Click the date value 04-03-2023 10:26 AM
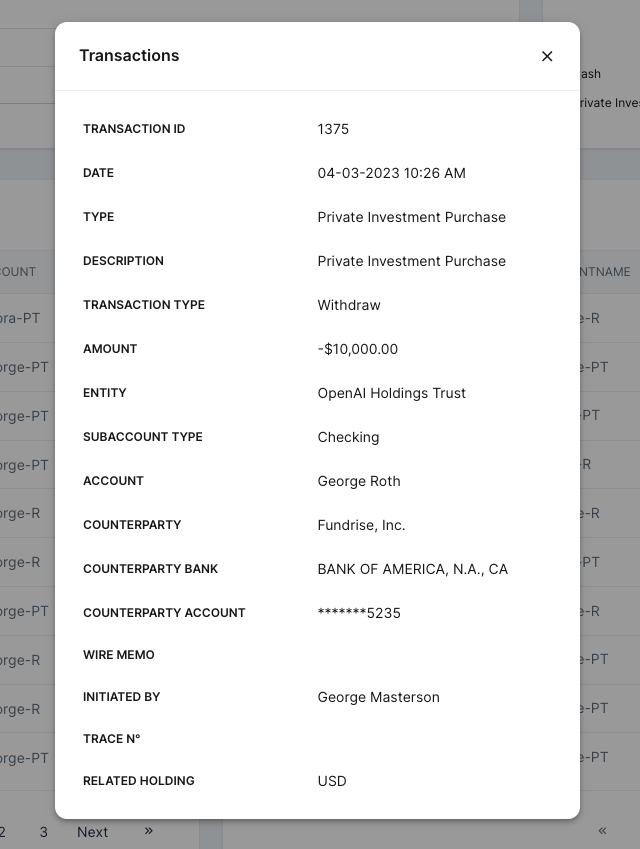Screen dimensions: 640x849 click(391, 173)
